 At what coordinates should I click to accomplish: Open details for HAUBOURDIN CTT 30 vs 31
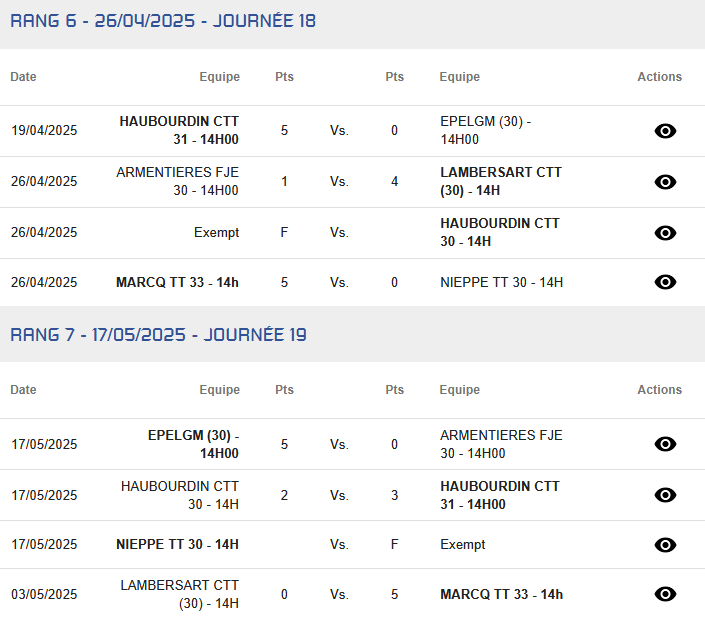(665, 495)
